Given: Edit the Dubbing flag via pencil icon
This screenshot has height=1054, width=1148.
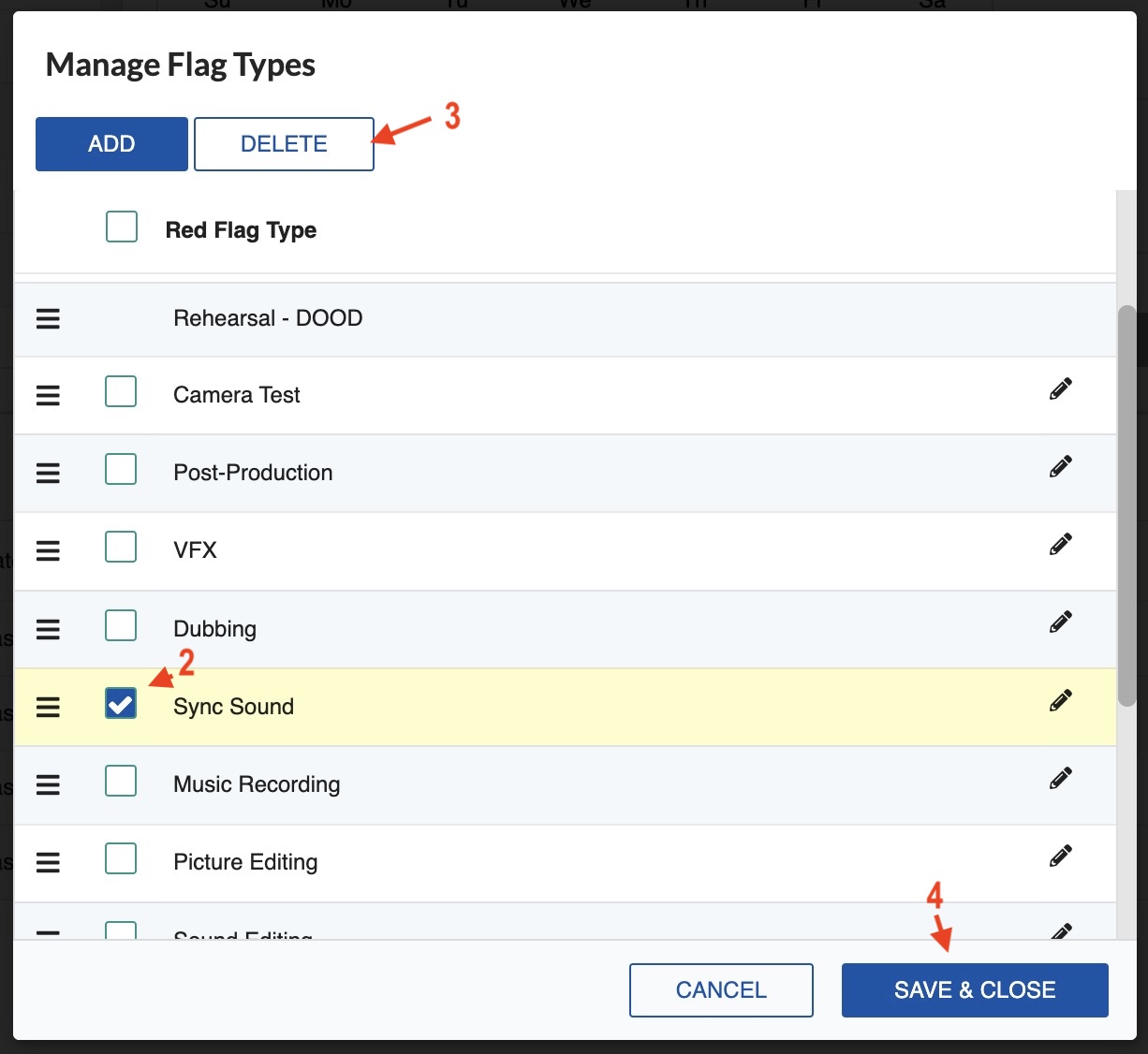Looking at the screenshot, I should [x=1060, y=622].
